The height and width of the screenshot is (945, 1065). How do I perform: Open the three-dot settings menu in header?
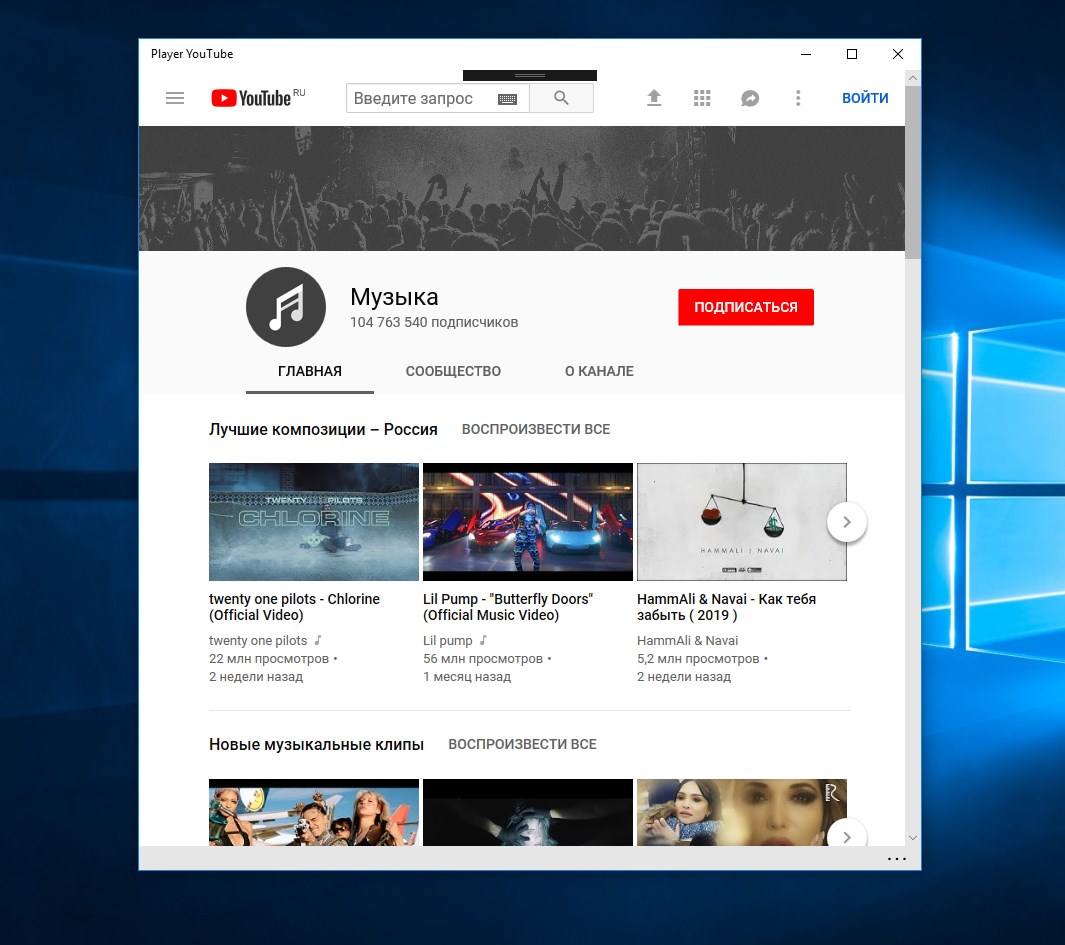click(798, 98)
